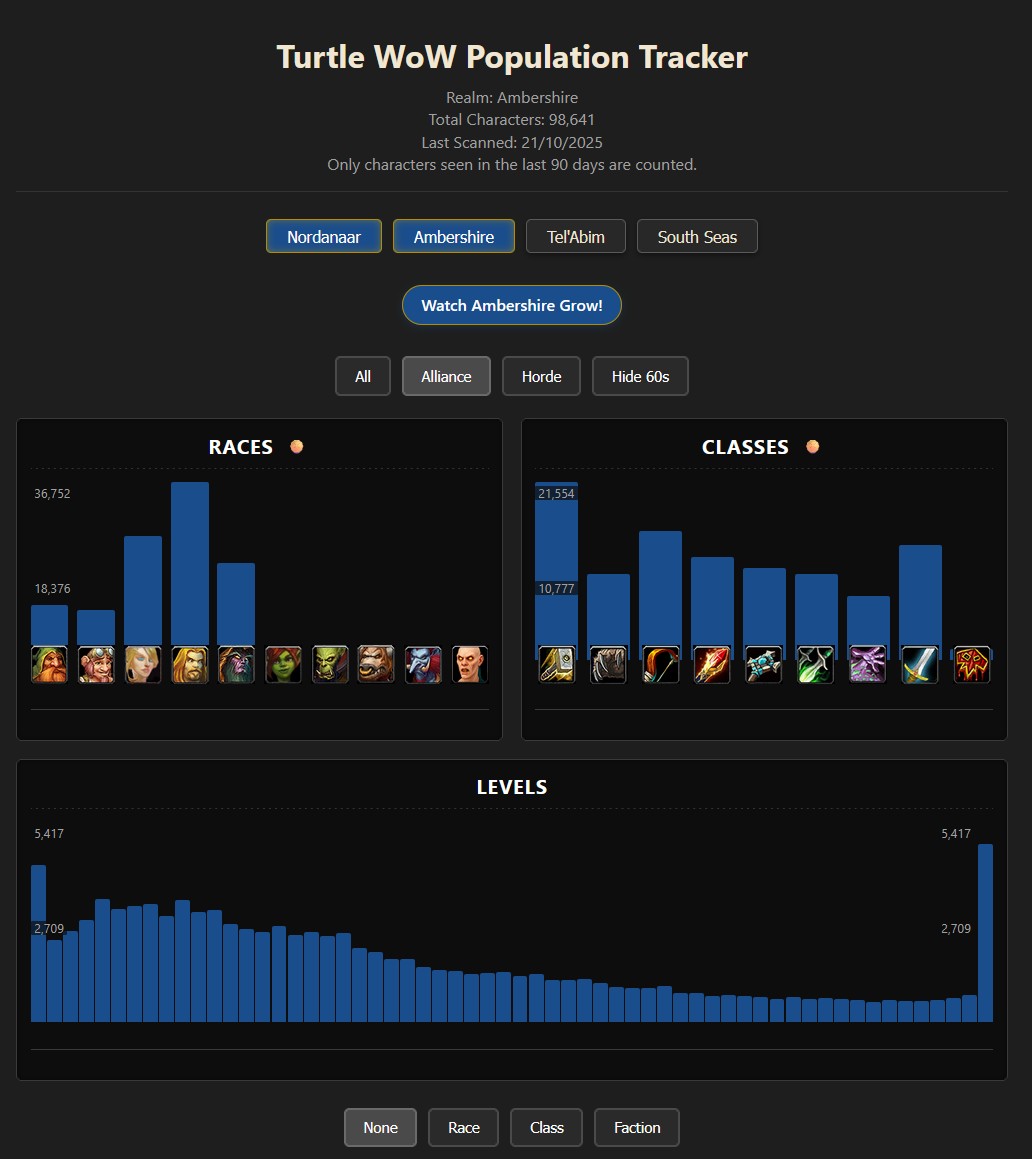Click the 90 days counting notice text

[x=512, y=165]
